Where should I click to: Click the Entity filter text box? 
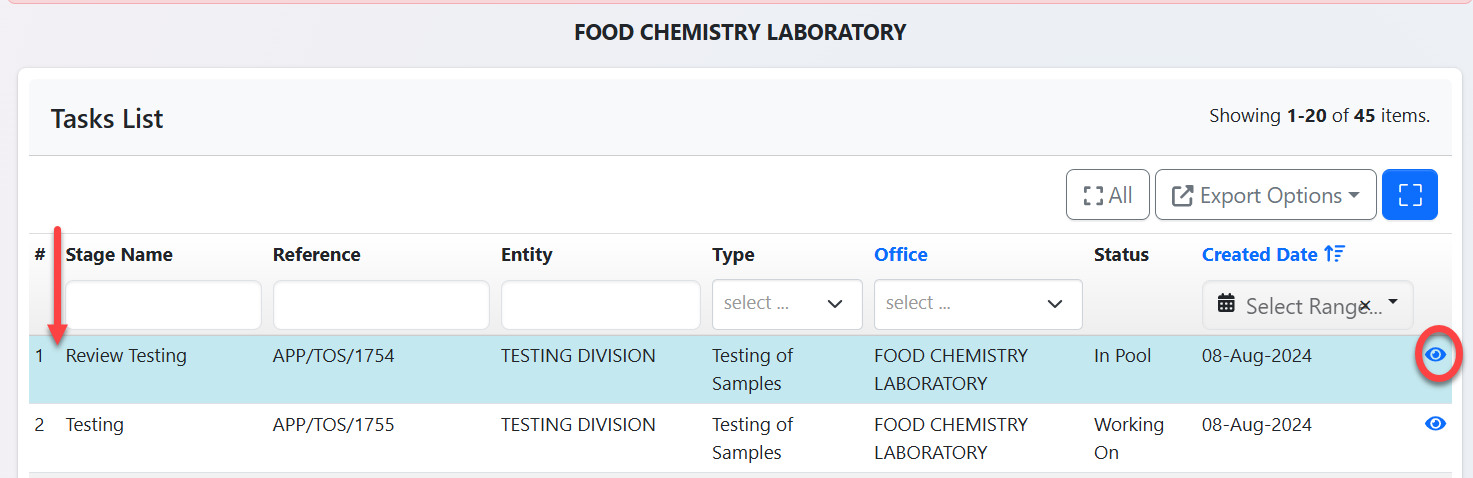[600, 305]
